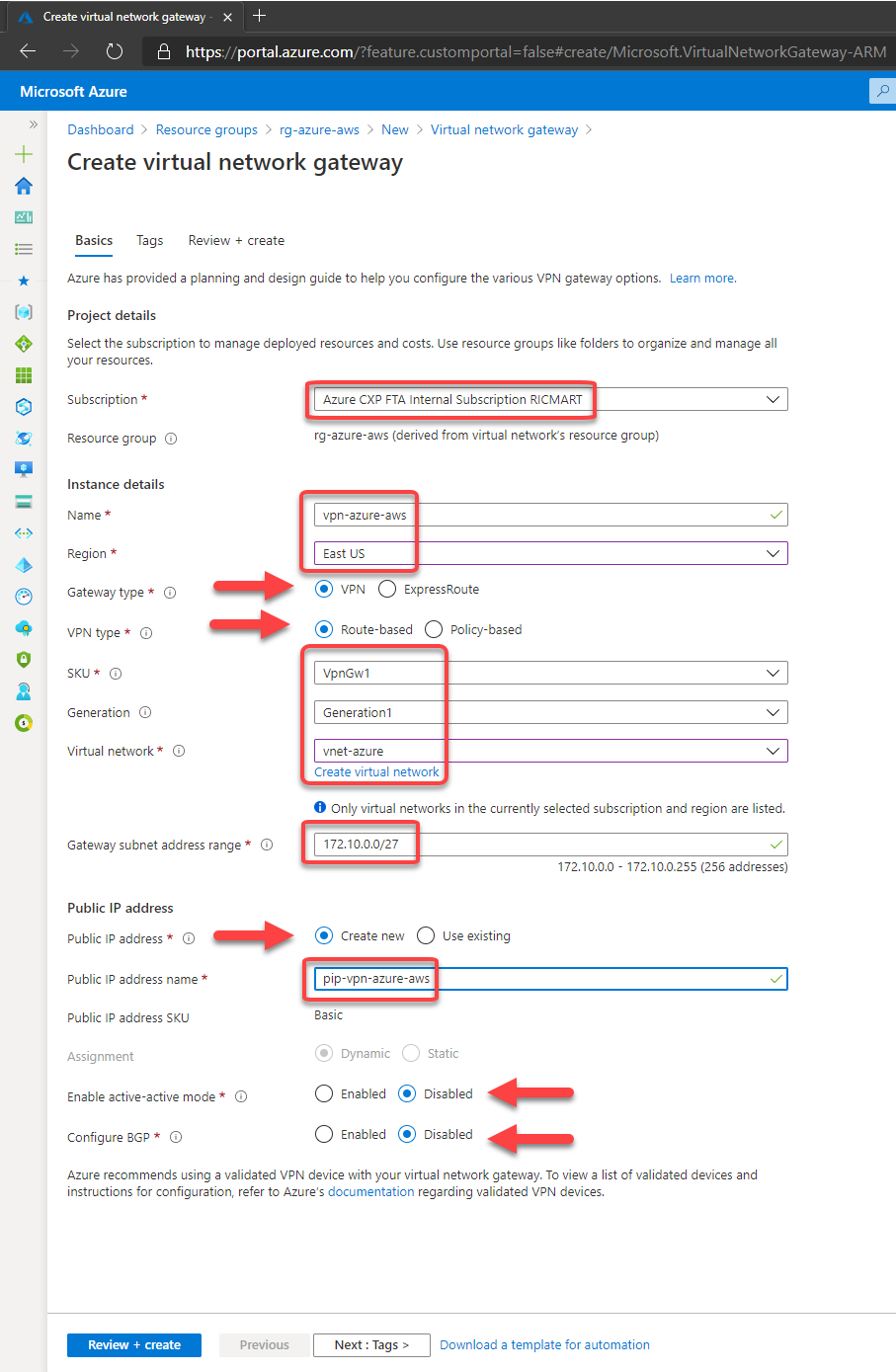This screenshot has width=896, height=1372.
Task: Click Dashboard in breadcrumb
Action: tap(101, 129)
